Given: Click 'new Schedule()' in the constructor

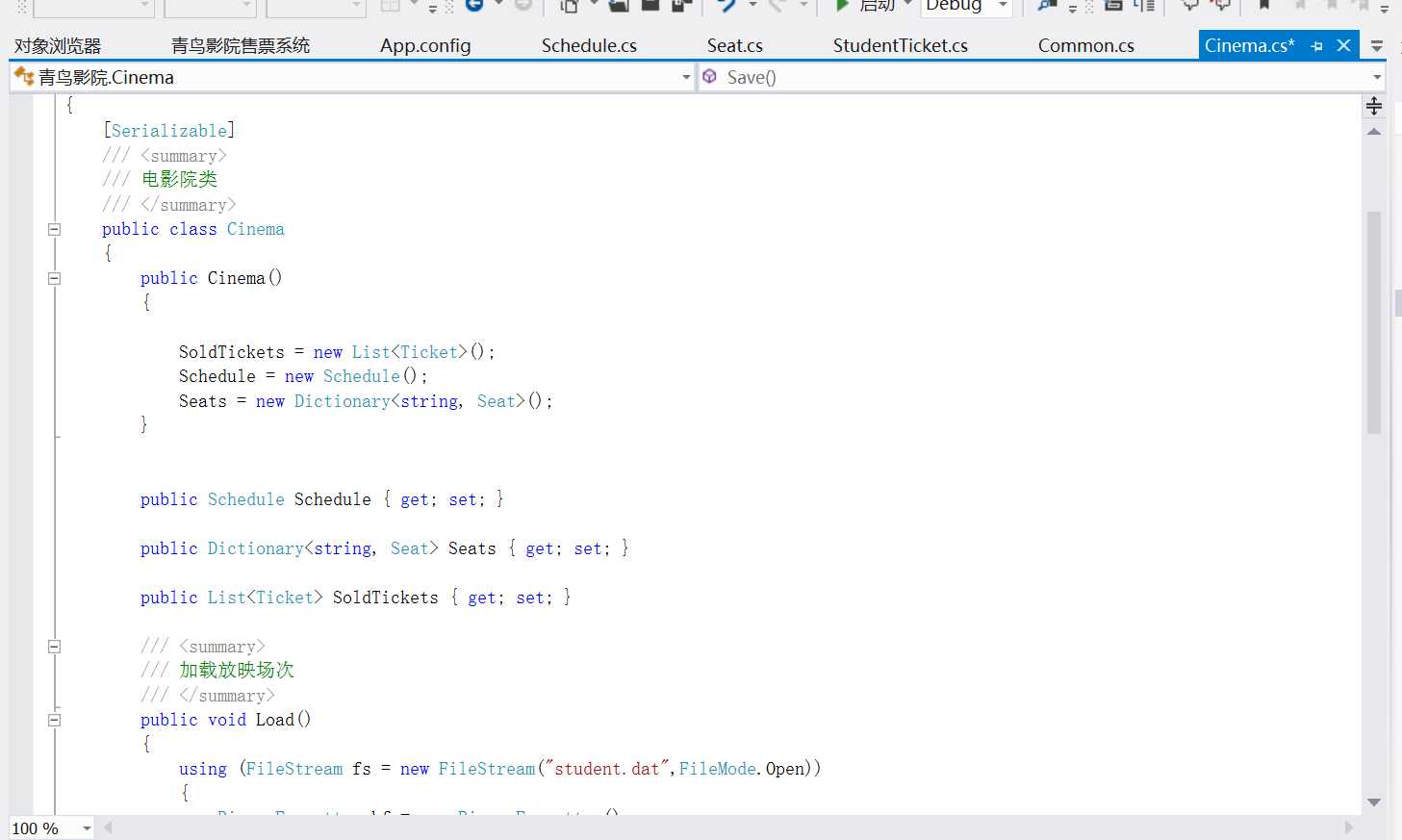Looking at the screenshot, I should pyautogui.click(x=351, y=376).
